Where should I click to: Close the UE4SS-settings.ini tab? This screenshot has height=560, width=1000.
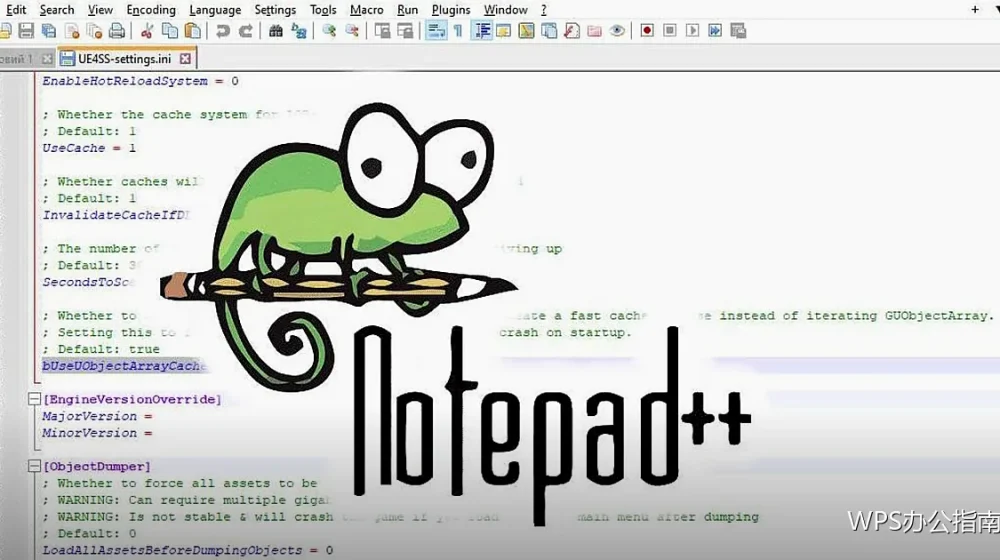point(185,59)
